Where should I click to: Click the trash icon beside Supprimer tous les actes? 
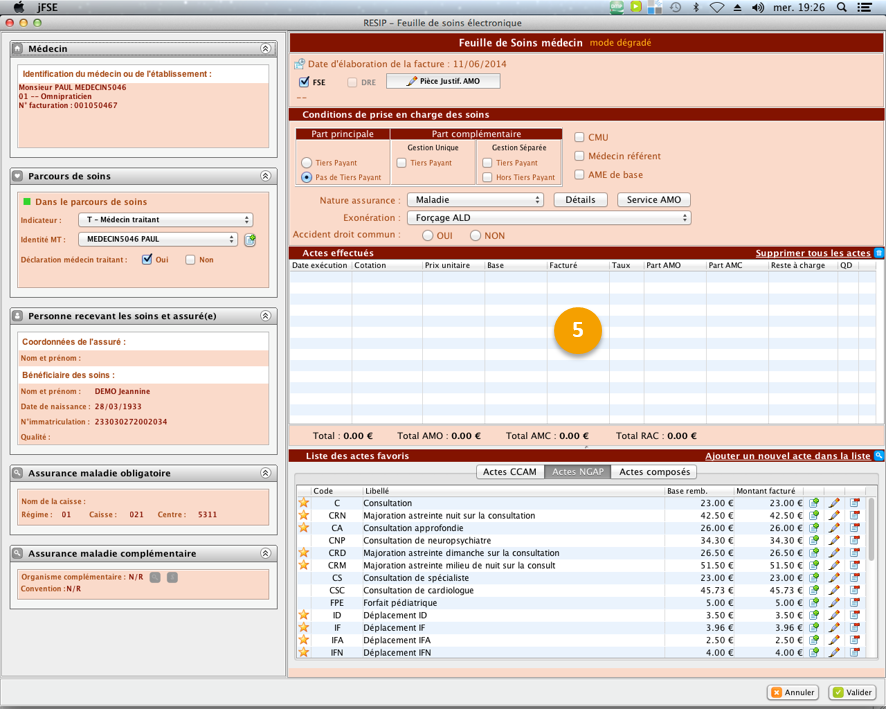click(x=879, y=253)
